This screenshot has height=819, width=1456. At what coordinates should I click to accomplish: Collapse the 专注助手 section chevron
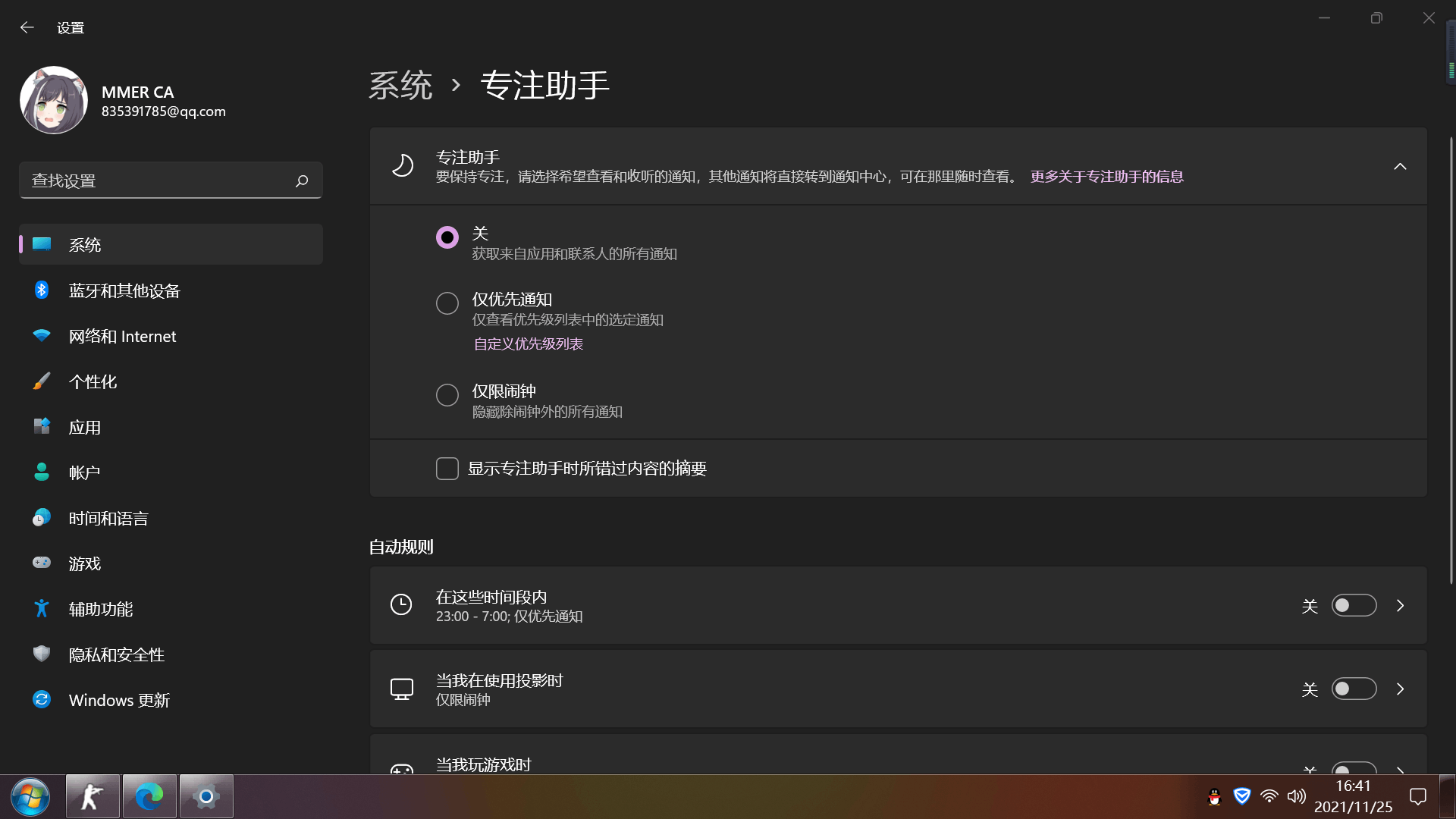point(1400,166)
